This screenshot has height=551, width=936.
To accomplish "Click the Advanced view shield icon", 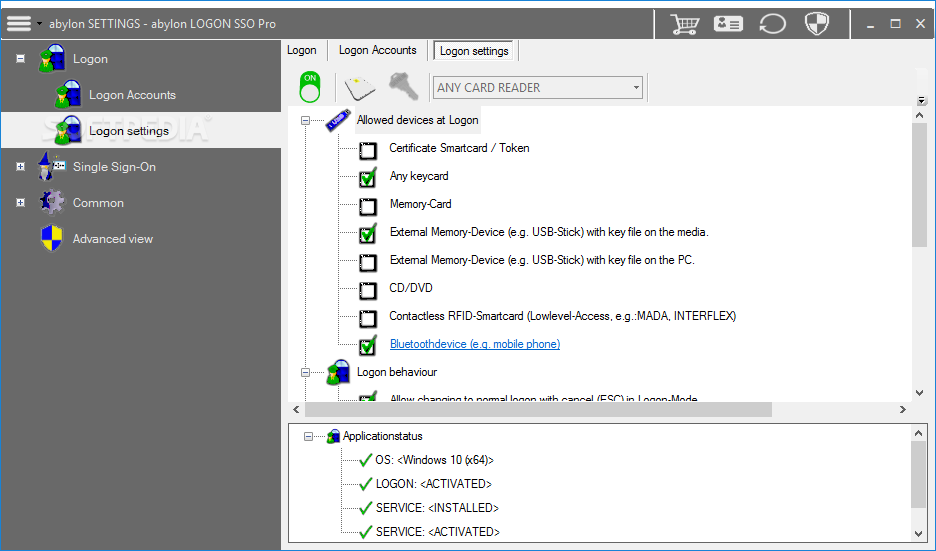I will coord(52,238).
